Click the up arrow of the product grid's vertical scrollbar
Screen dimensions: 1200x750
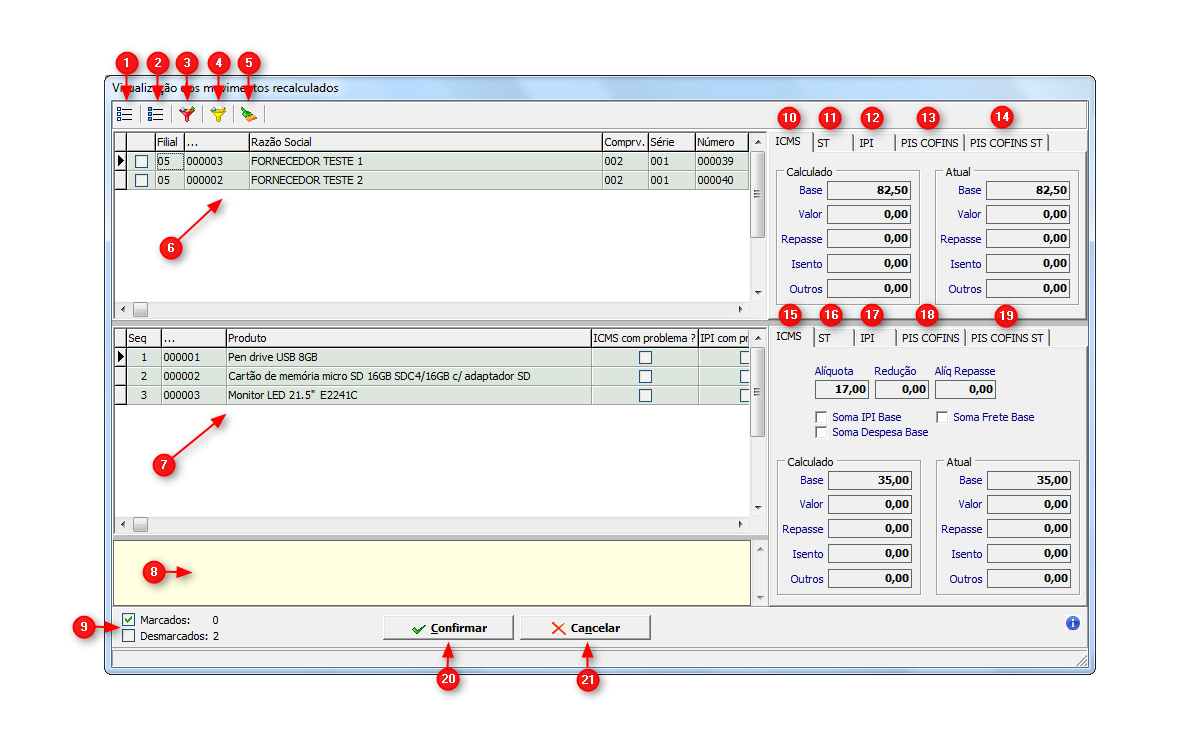point(758,337)
